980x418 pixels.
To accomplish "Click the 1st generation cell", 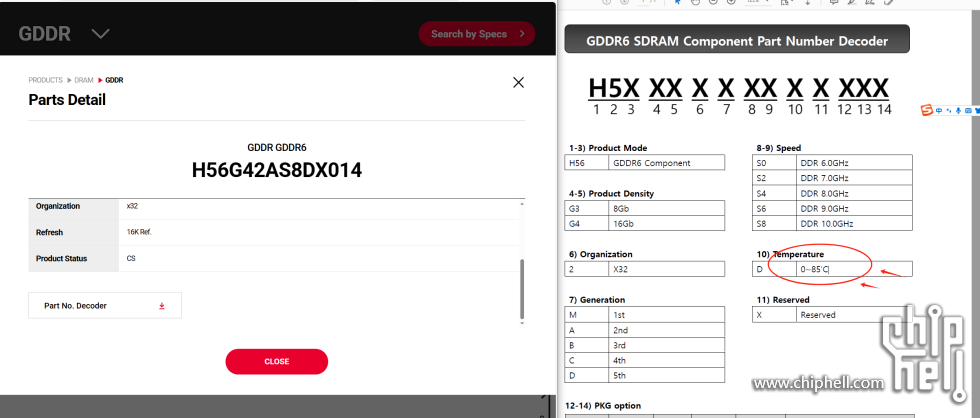I will [x=666, y=315].
